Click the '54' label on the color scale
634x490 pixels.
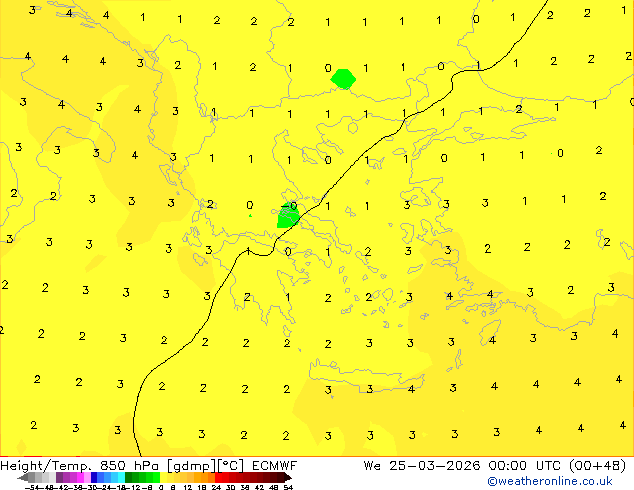pyautogui.click(x=288, y=487)
